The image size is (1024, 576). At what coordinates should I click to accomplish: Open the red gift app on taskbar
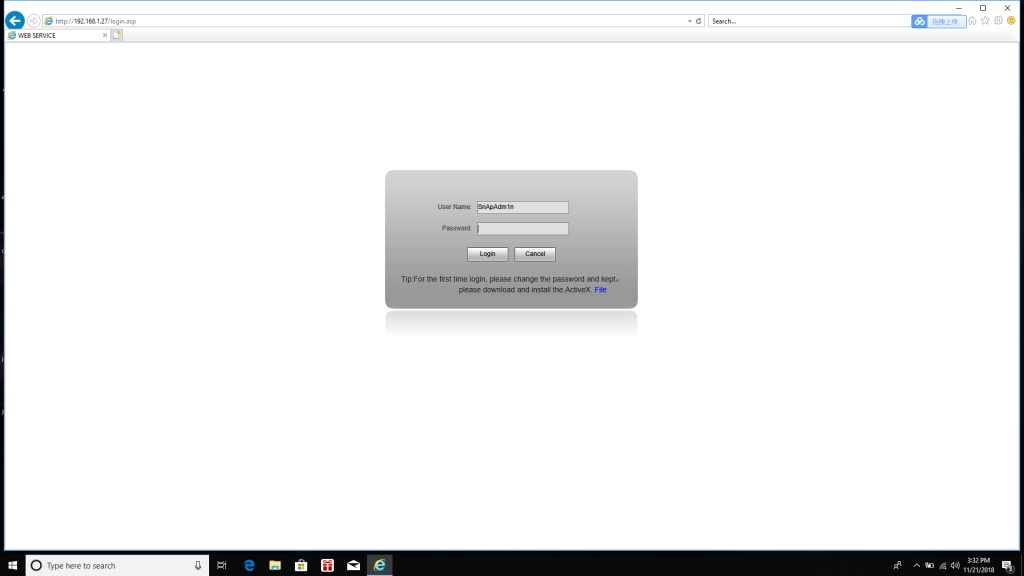tap(327, 566)
